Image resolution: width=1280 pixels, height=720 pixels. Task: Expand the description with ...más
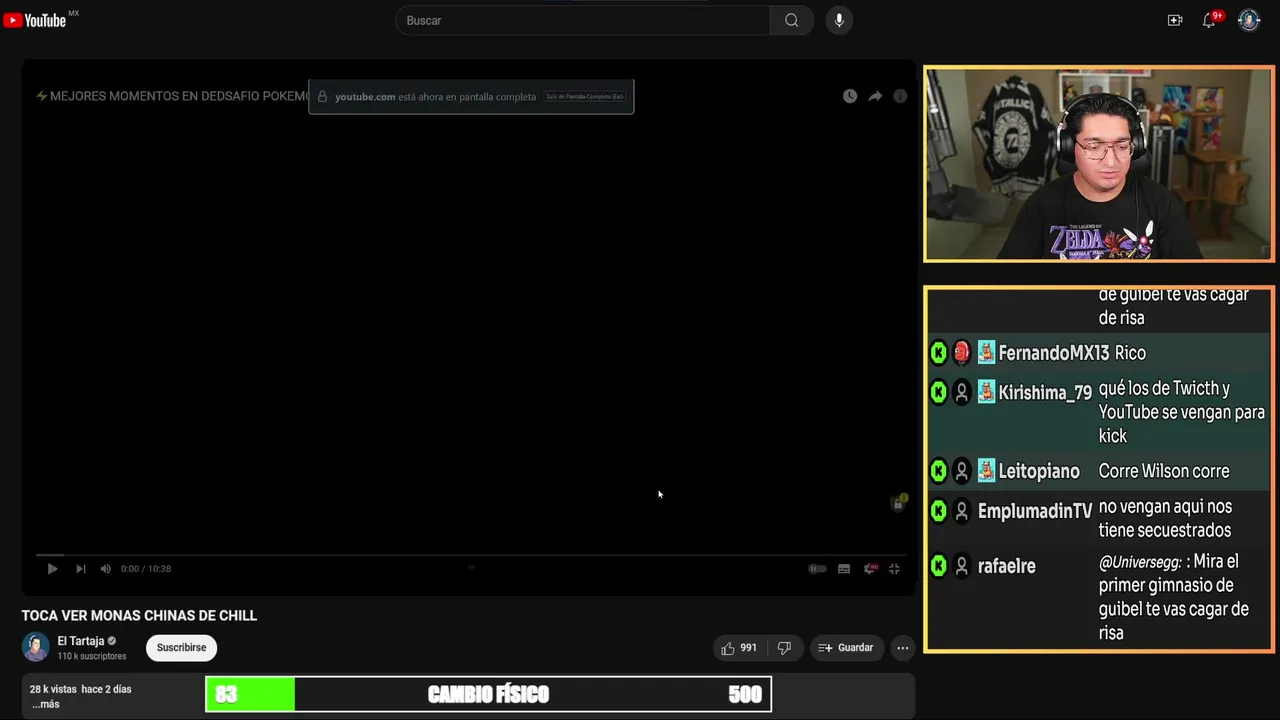click(x=46, y=704)
